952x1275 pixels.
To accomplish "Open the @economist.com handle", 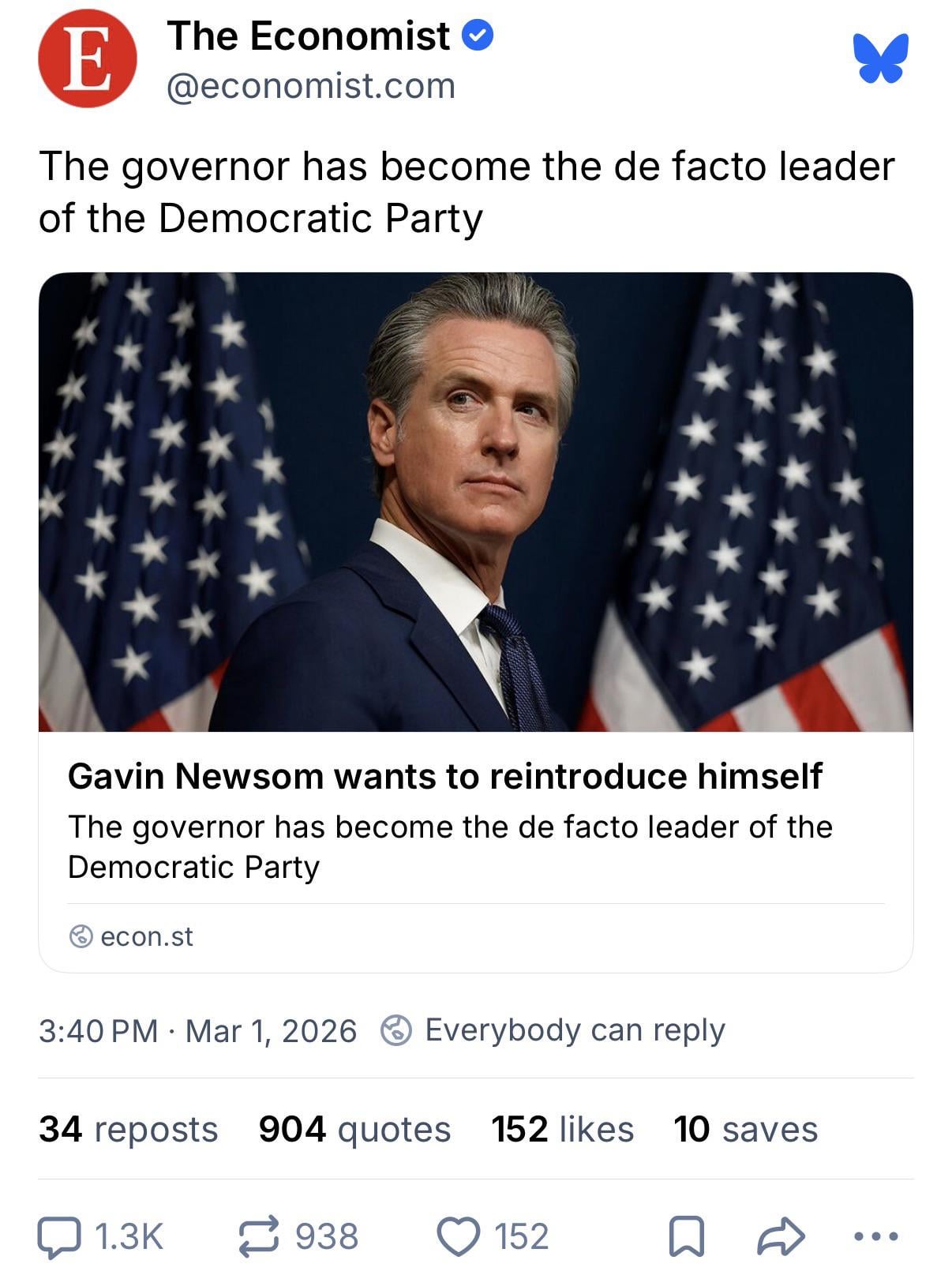I will coord(311,86).
